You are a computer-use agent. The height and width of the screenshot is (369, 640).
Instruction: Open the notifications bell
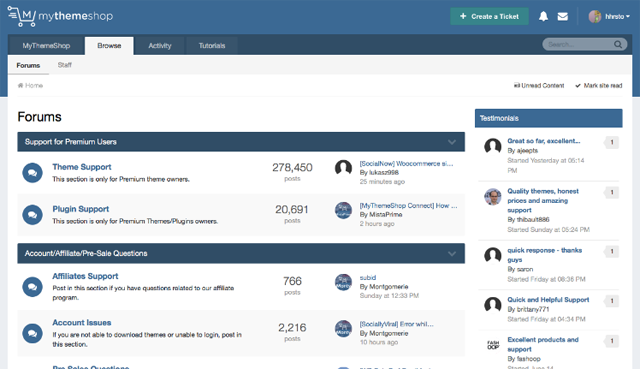pyautogui.click(x=543, y=16)
